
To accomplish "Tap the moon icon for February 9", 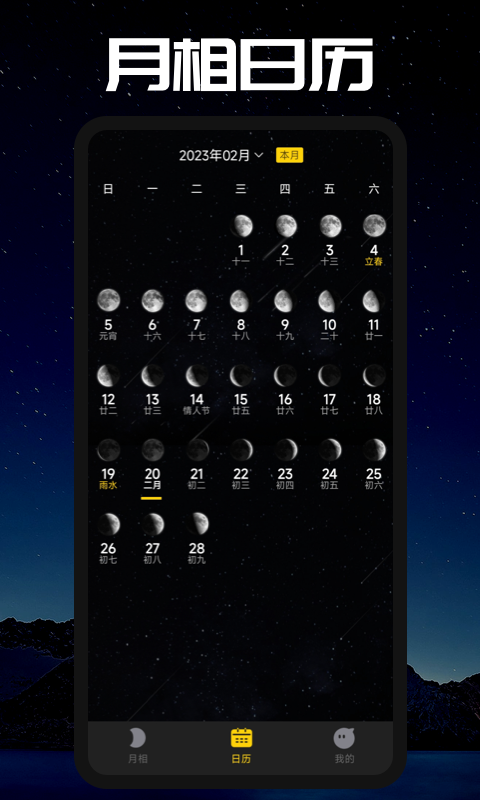I will click(286, 301).
